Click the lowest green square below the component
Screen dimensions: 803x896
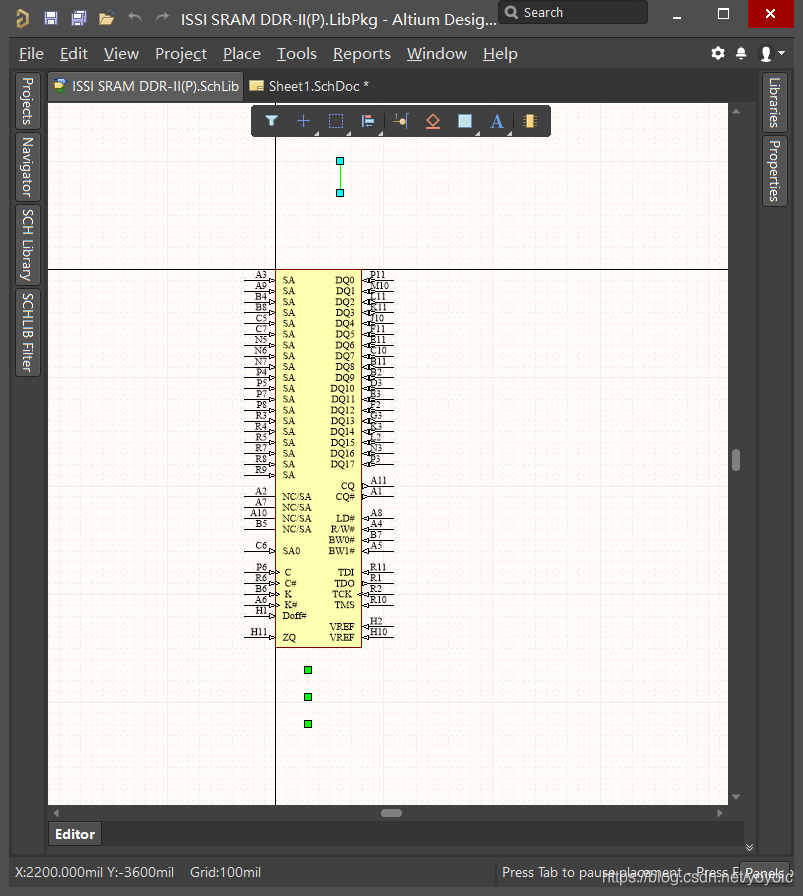[308, 724]
